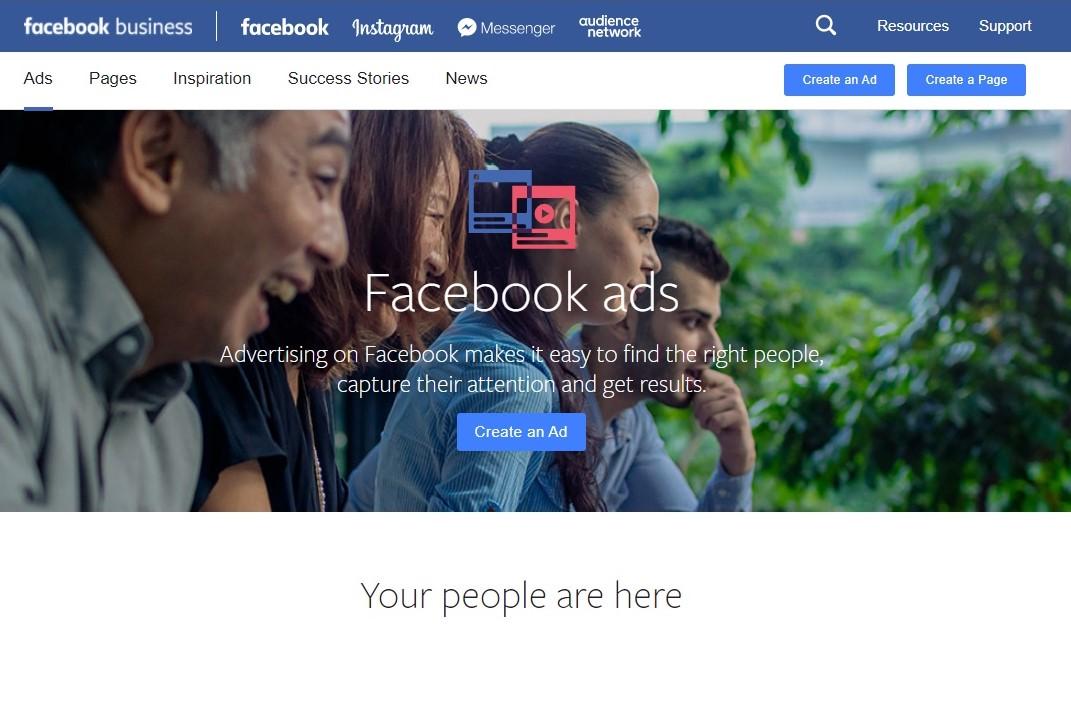This screenshot has height=715, width=1071.
Task: Open the Support menu
Action: (x=1005, y=26)
